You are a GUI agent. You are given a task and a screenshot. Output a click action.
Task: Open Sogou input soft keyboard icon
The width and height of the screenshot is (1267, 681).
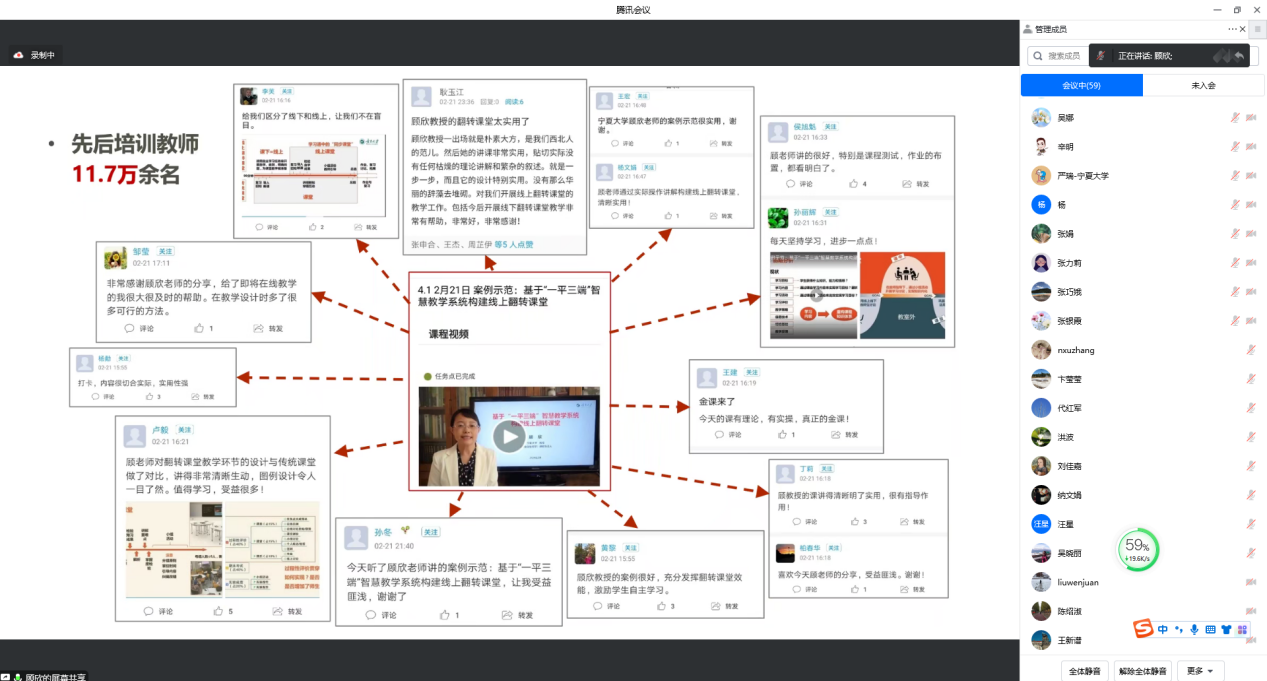pos(1210,629)
